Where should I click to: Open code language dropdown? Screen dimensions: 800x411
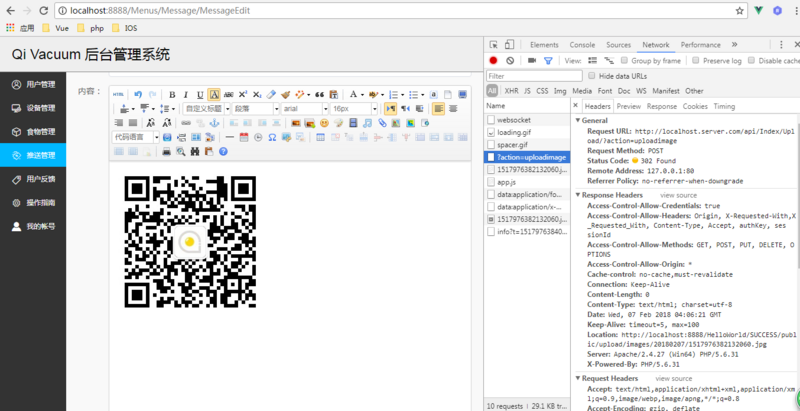136,137
